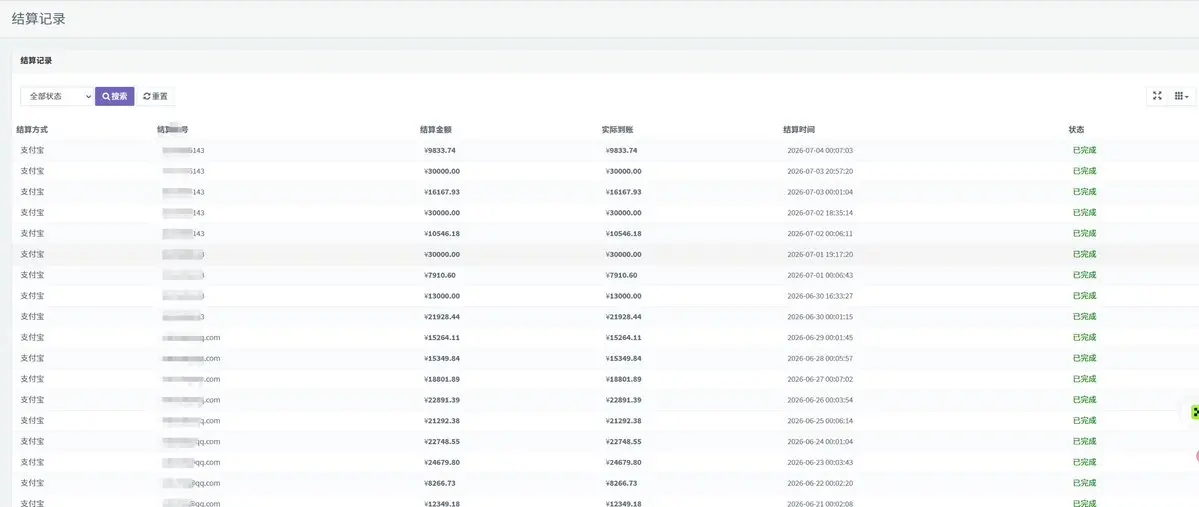Toggle fullscreen table view icon

[1157, 96]
